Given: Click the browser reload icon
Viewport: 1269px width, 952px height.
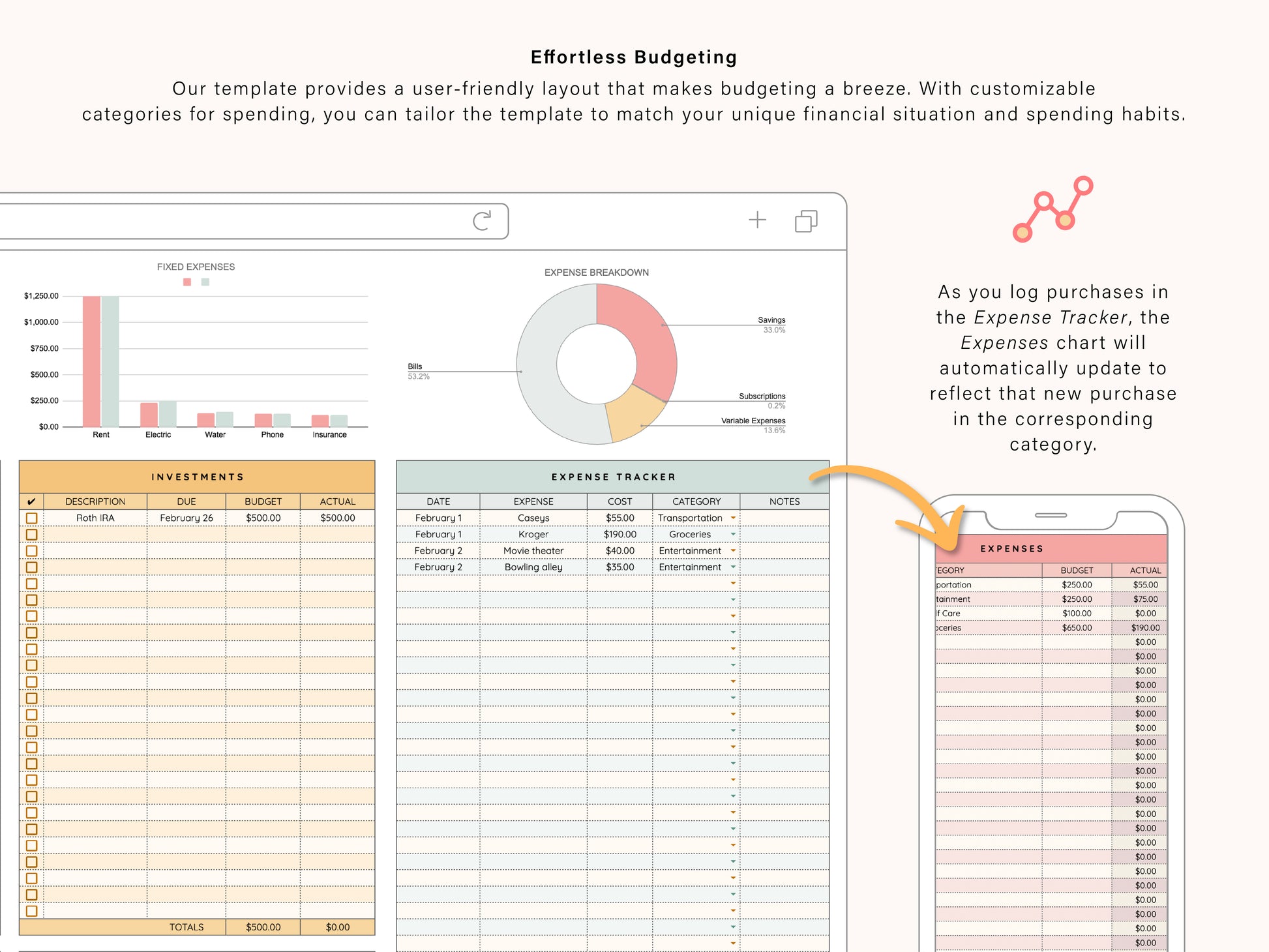Looking at the screenshot, I should click(x=482, y=221).
